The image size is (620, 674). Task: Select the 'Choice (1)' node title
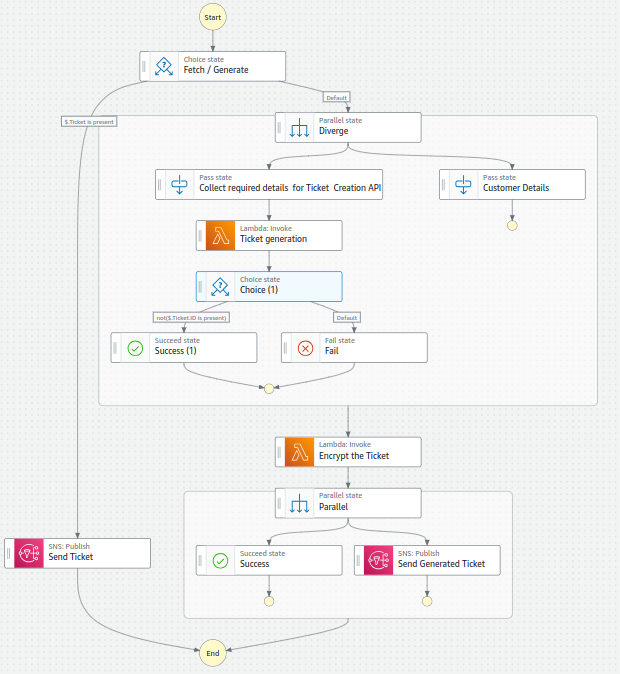point(259,290)
